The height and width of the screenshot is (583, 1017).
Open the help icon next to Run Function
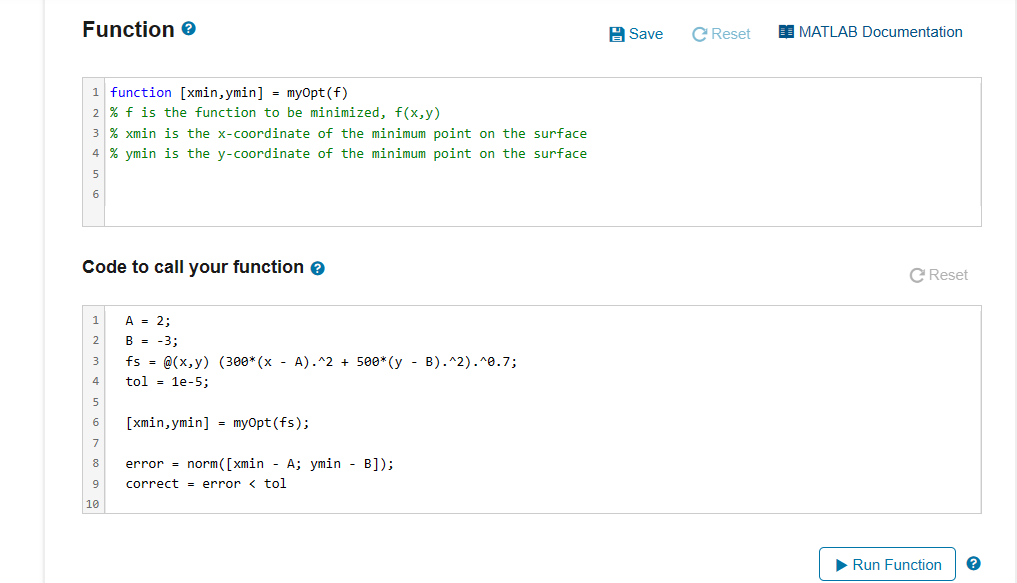pyautogui.click(x=973, y=564)
